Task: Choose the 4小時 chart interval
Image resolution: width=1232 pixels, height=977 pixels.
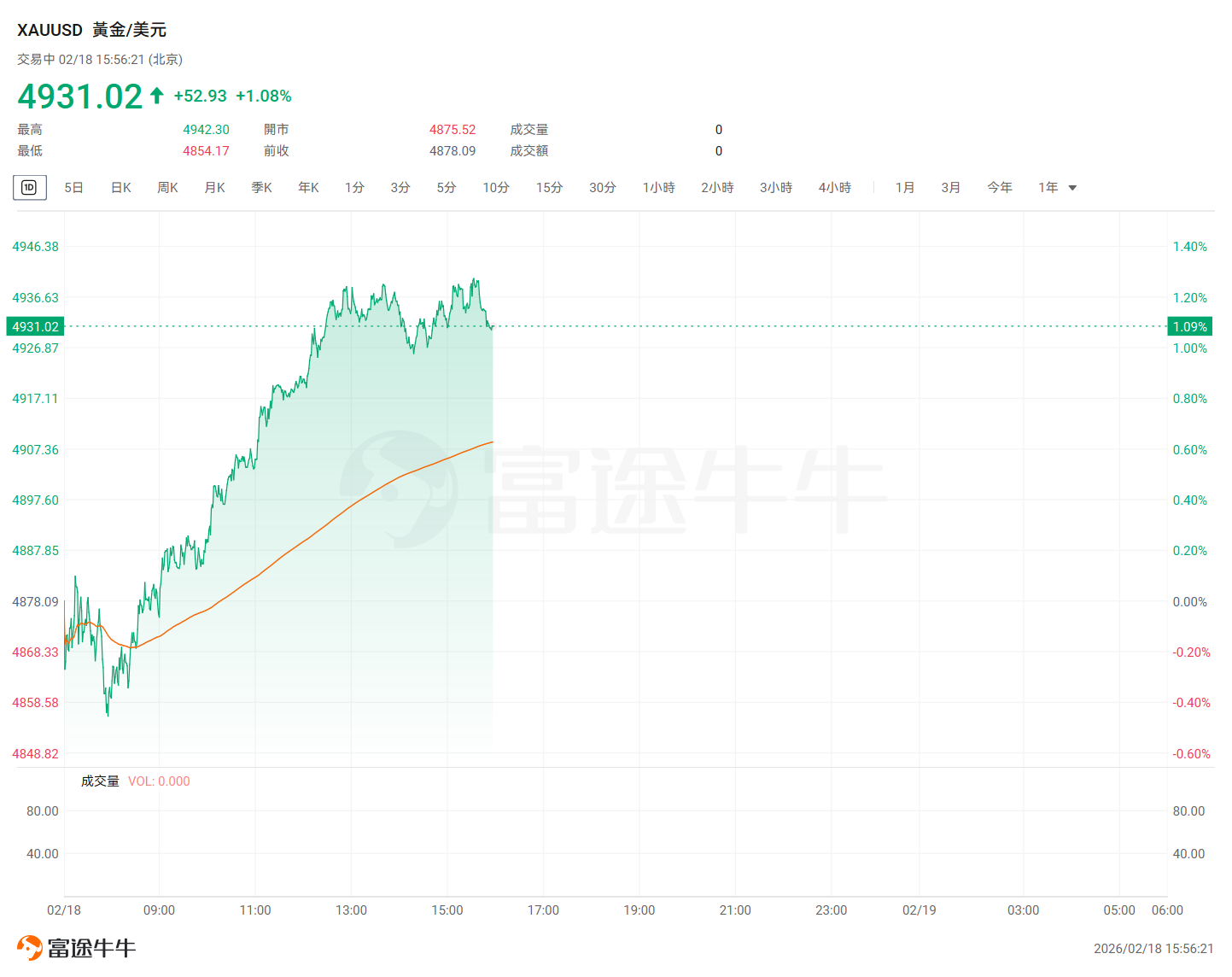Action: pos(834,188)
